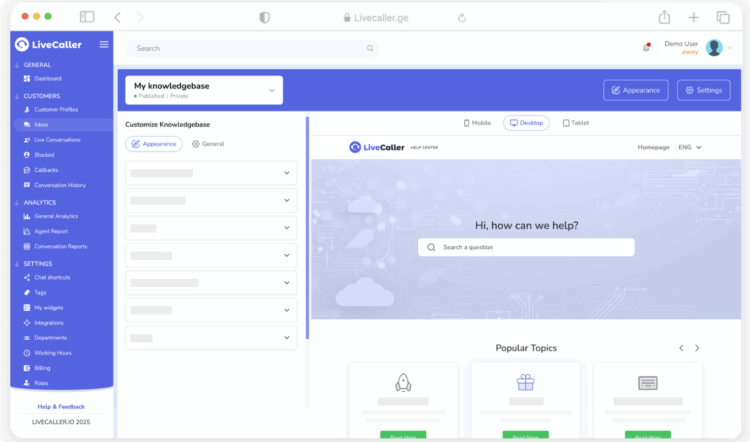Image resolution: width=750 pixels, height=442 pixels.
Task: Click the Settings button in header
Action: click(703, 90)
